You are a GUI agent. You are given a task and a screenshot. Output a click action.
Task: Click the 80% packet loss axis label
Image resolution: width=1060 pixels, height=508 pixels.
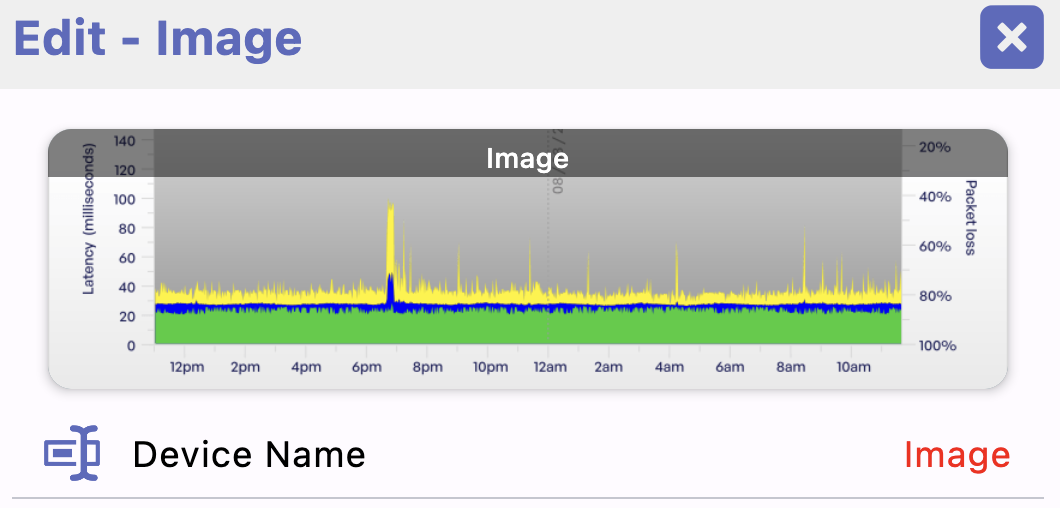[936, 296]
